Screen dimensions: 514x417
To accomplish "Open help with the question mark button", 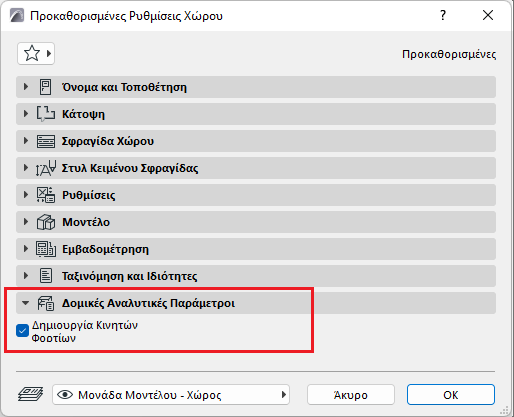I will point(443,15).
